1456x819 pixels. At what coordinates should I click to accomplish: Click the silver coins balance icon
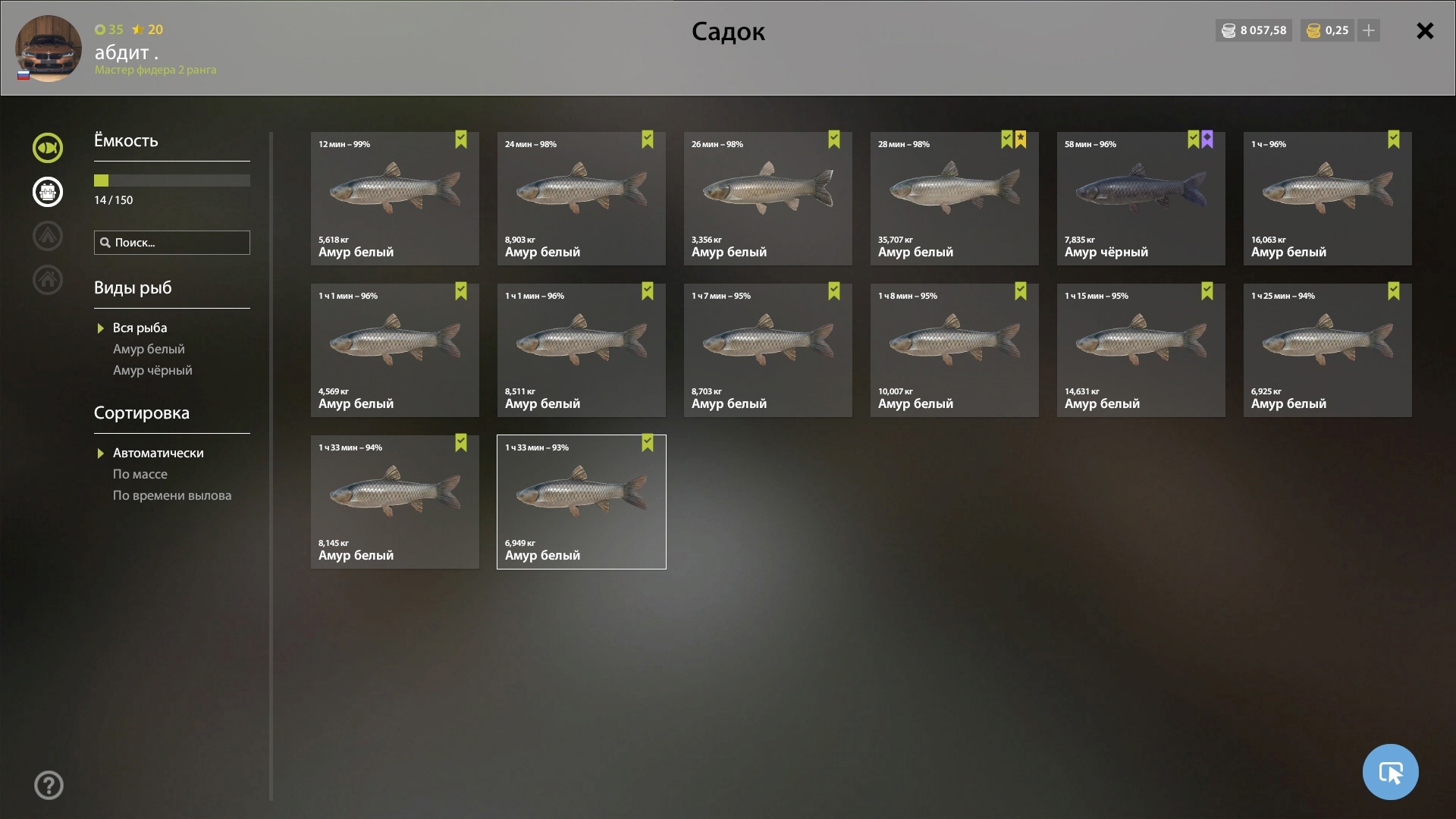pos(1228,31)
